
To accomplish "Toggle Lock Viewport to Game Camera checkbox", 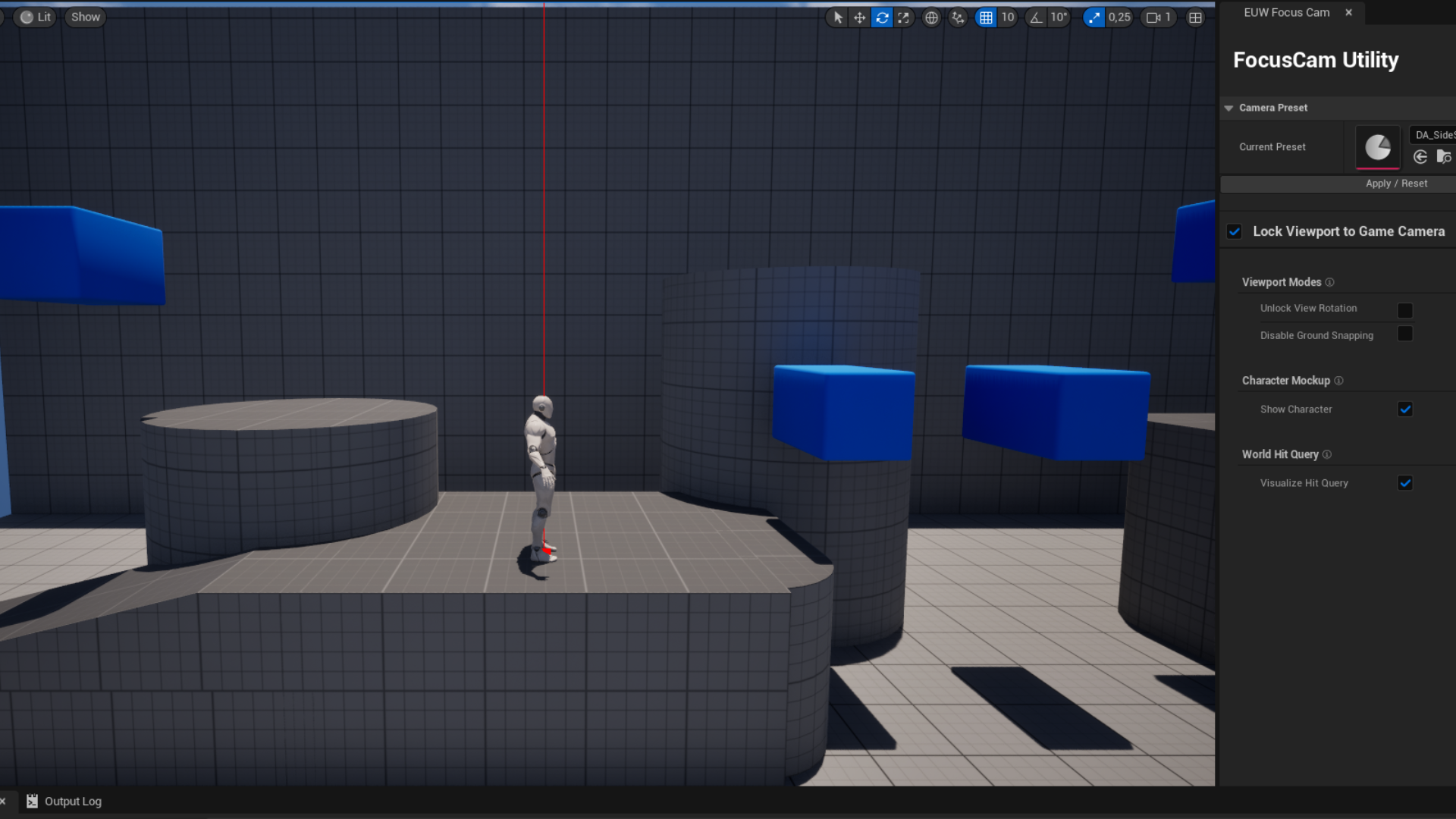I will point(1235,231).
